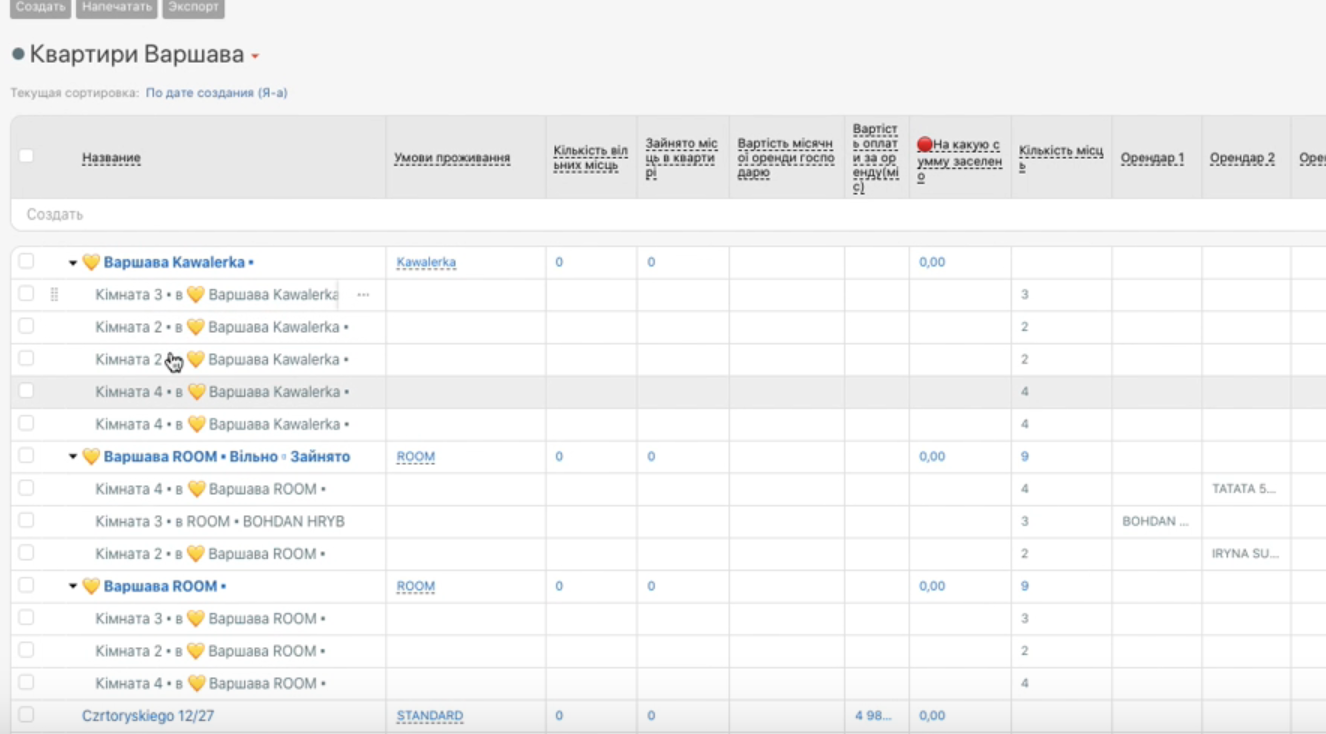Viewport: 1326px width, 734px height.
Task: Click the red circle icon in column header
Action: point(924,145)
